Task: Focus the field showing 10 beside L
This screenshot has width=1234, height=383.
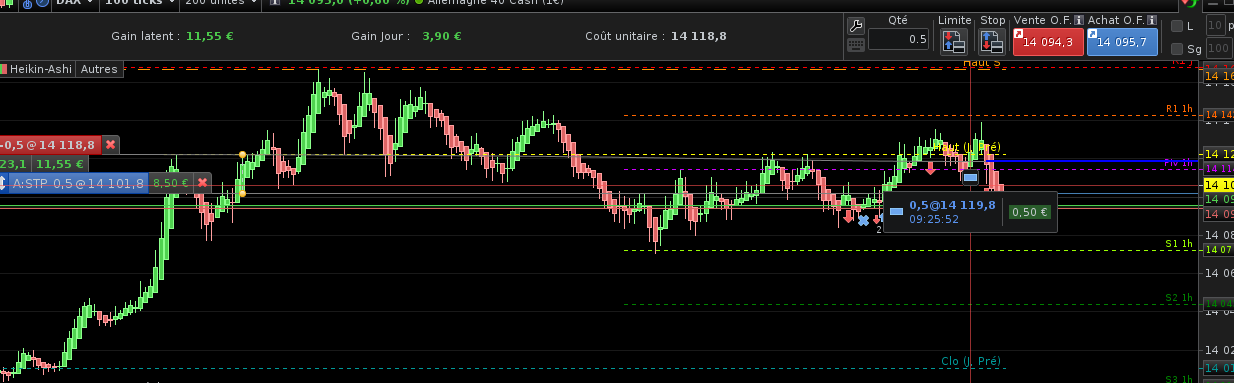Action: tap(1216, 26)
